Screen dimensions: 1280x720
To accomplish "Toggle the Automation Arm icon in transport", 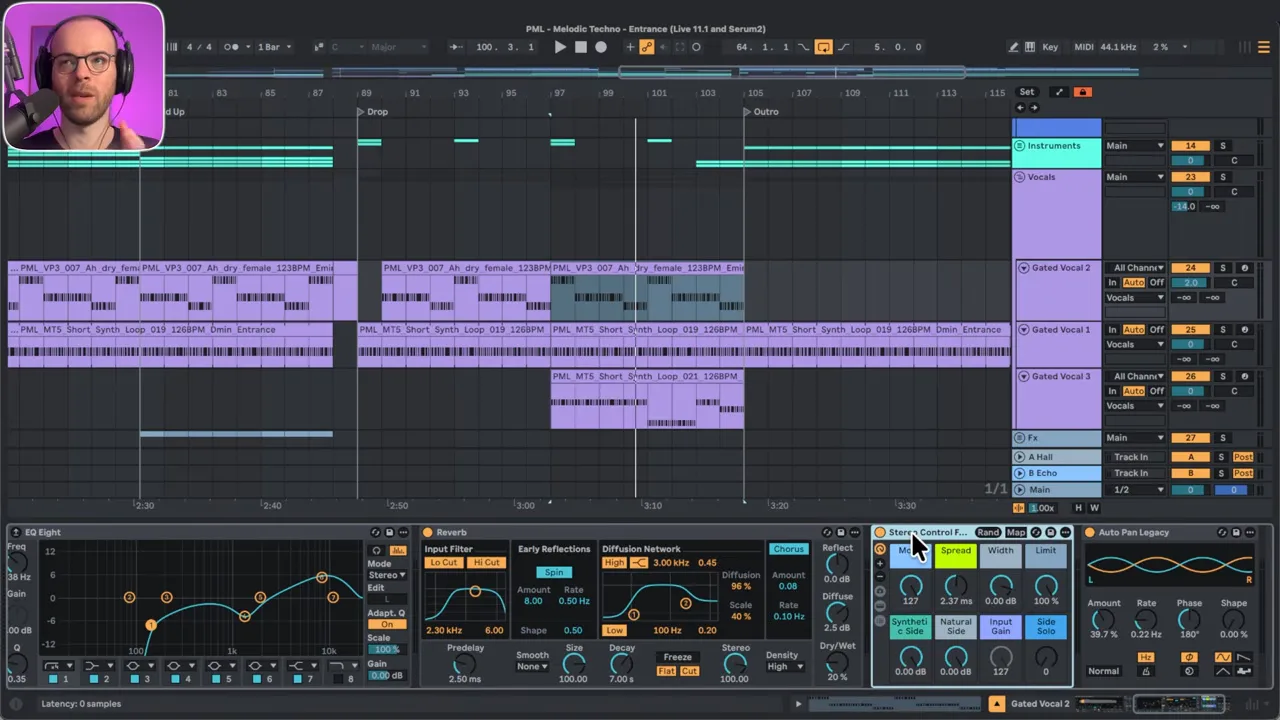I will (646, 47).
